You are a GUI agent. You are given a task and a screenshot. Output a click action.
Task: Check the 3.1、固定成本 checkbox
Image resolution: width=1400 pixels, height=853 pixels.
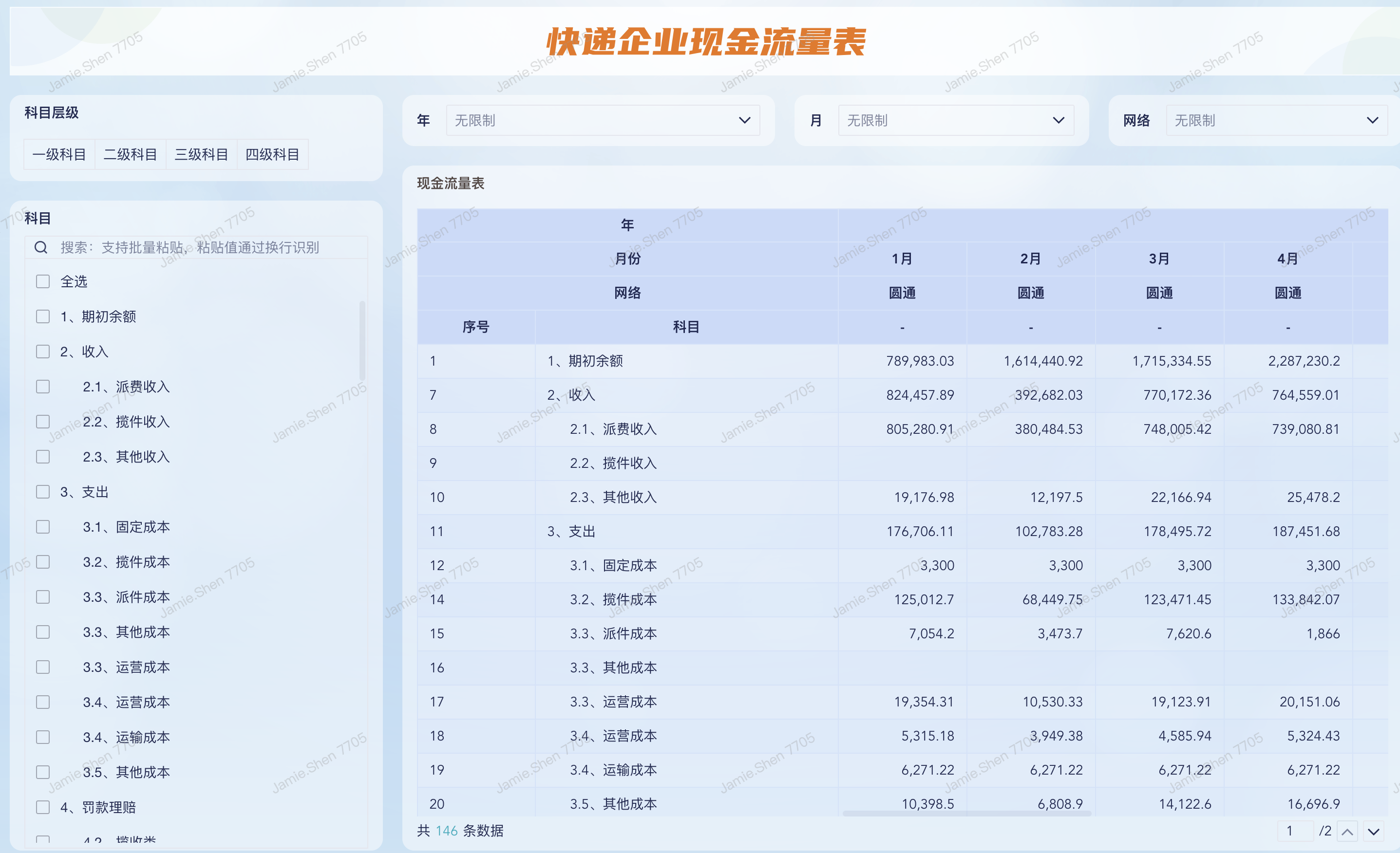point(42,526)
